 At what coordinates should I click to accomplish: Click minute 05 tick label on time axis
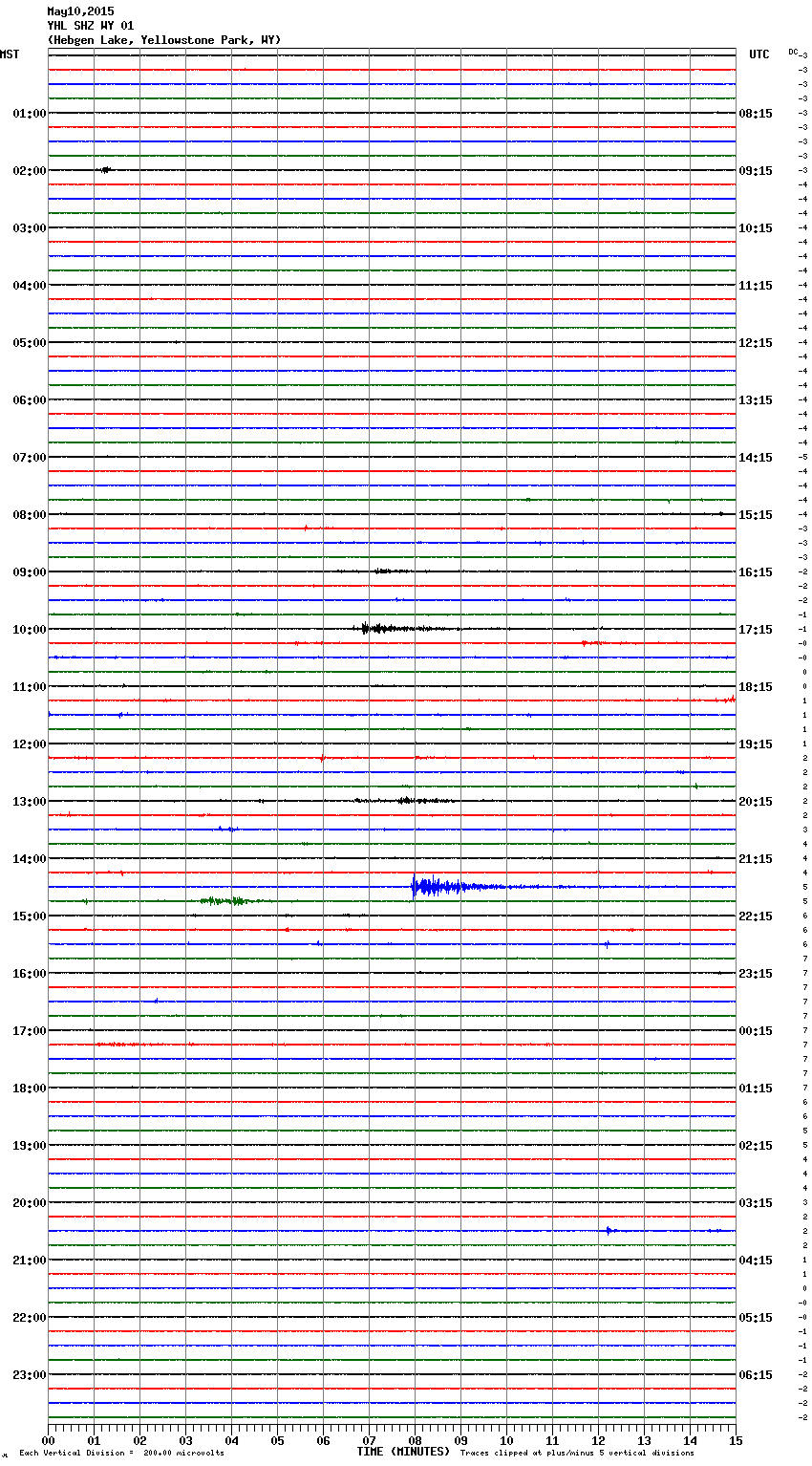pos(277,1440)
